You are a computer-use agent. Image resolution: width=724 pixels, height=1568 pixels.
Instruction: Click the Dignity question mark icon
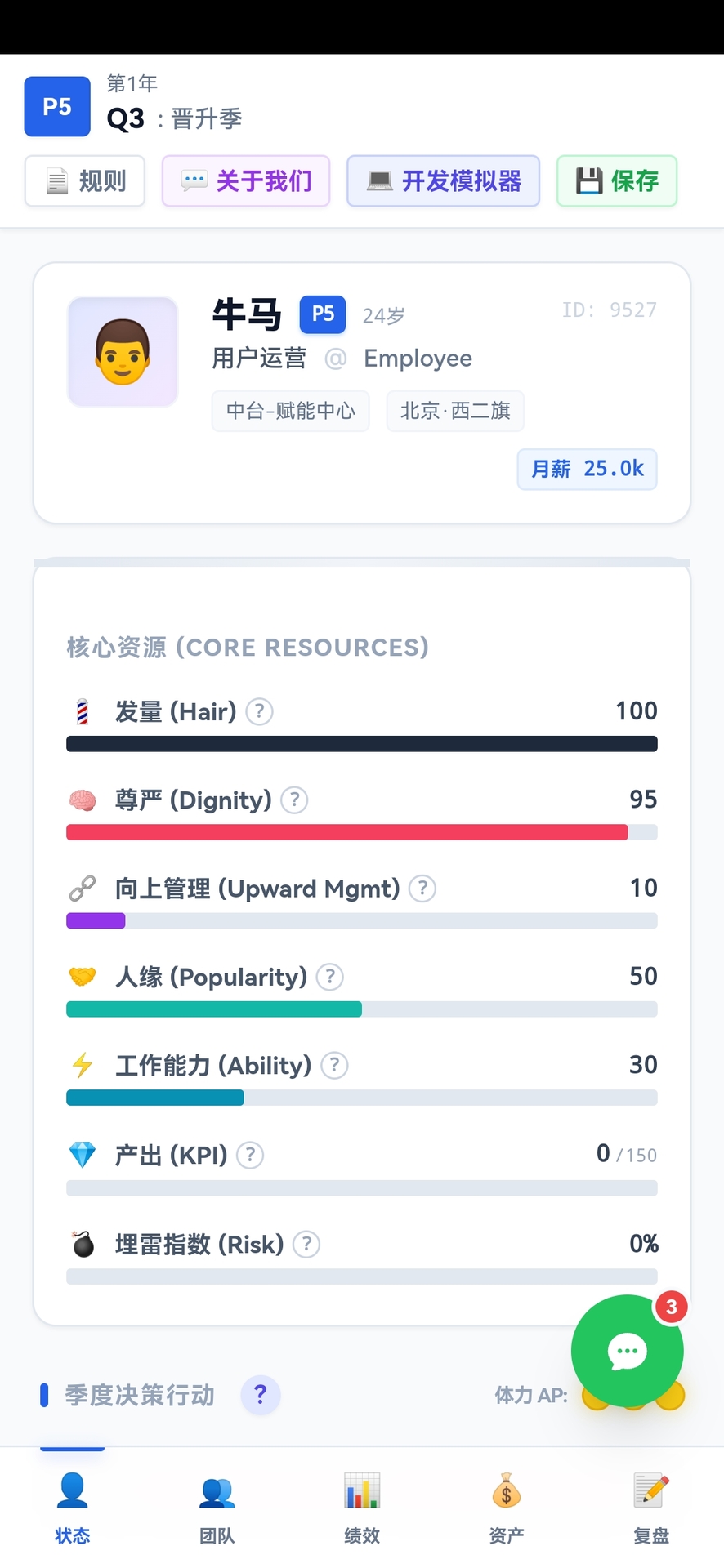click(x=294, y=800)
